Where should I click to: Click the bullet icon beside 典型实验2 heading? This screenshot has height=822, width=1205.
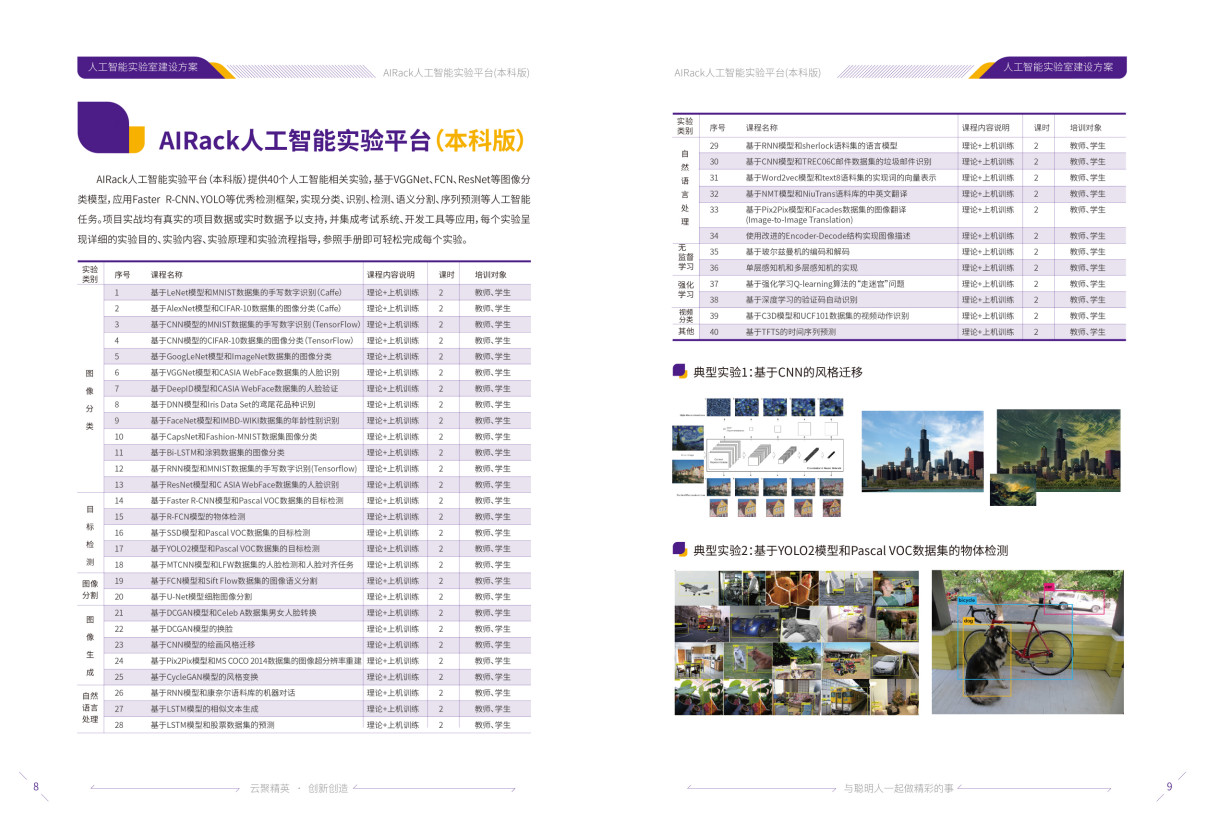pos(679,550)
